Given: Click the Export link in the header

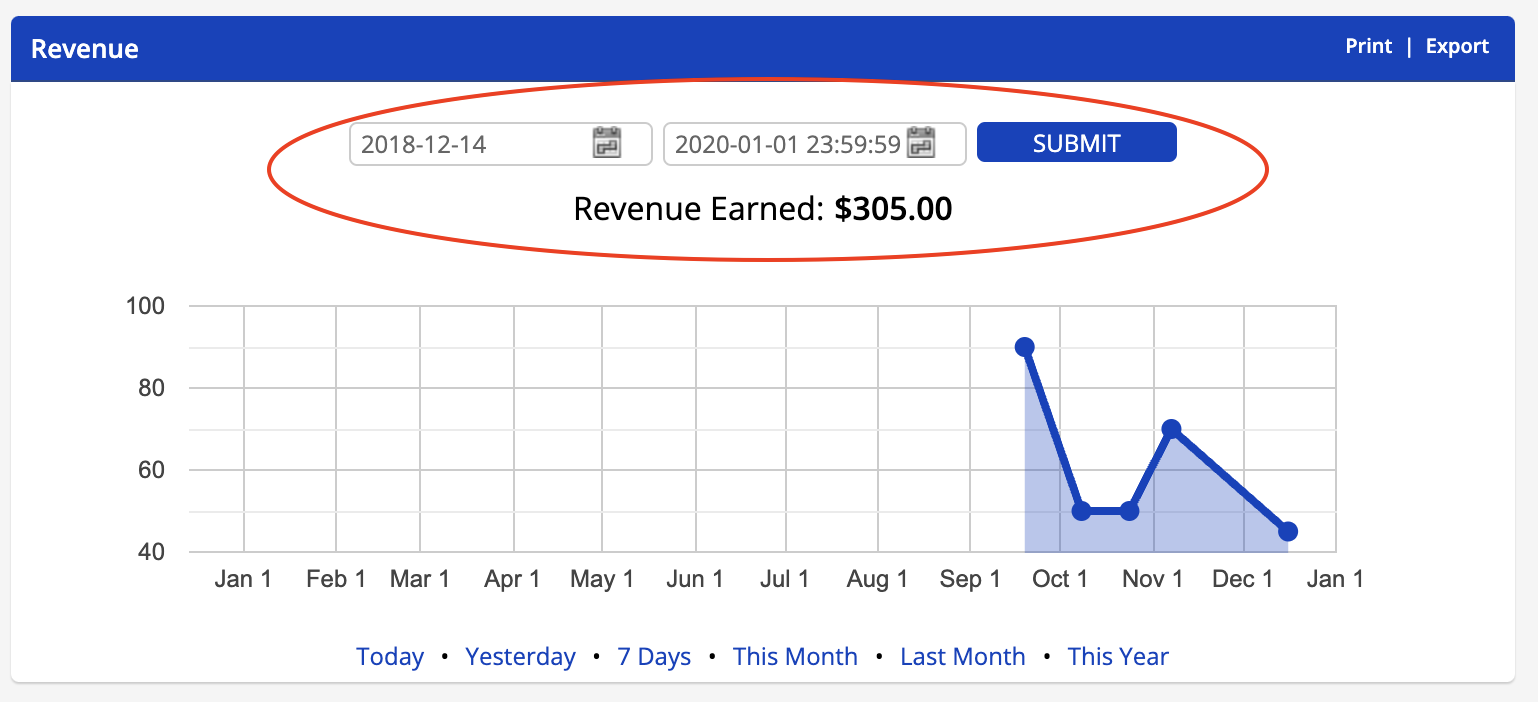Looking at the screenshot, I should click(1457, 47).
